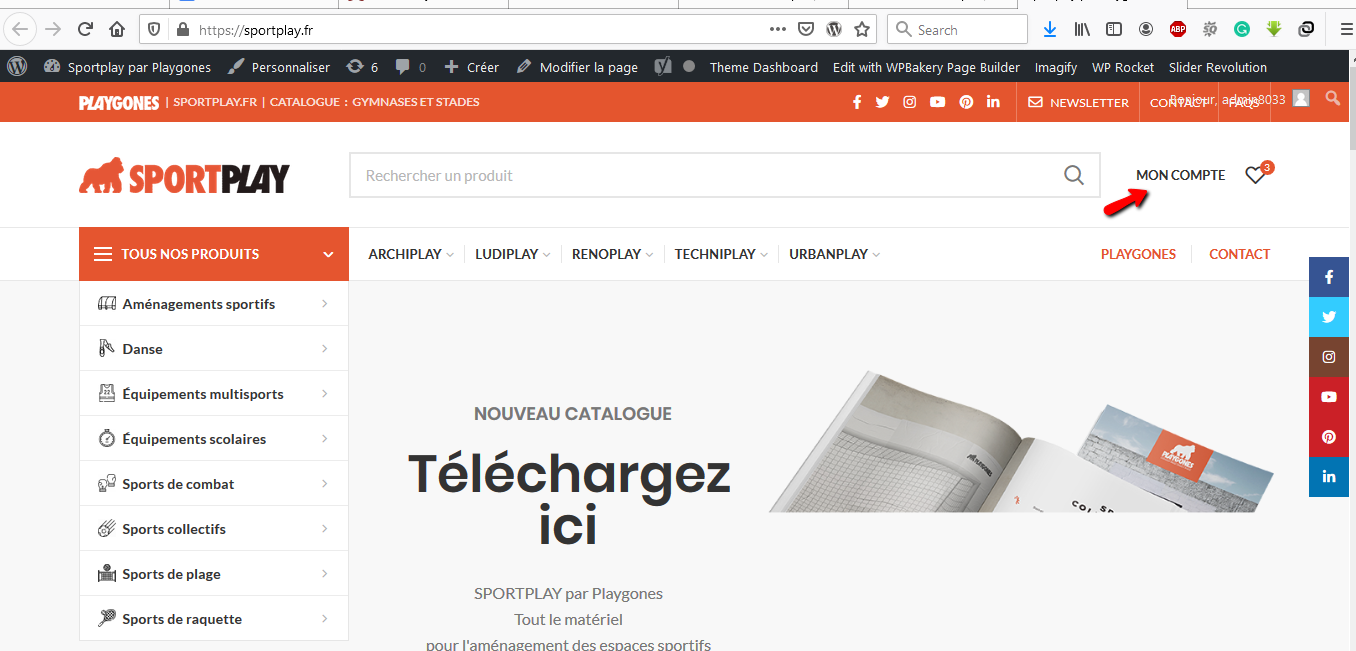Open PLAYGONES link in navigation bar

pos(1138,254)
